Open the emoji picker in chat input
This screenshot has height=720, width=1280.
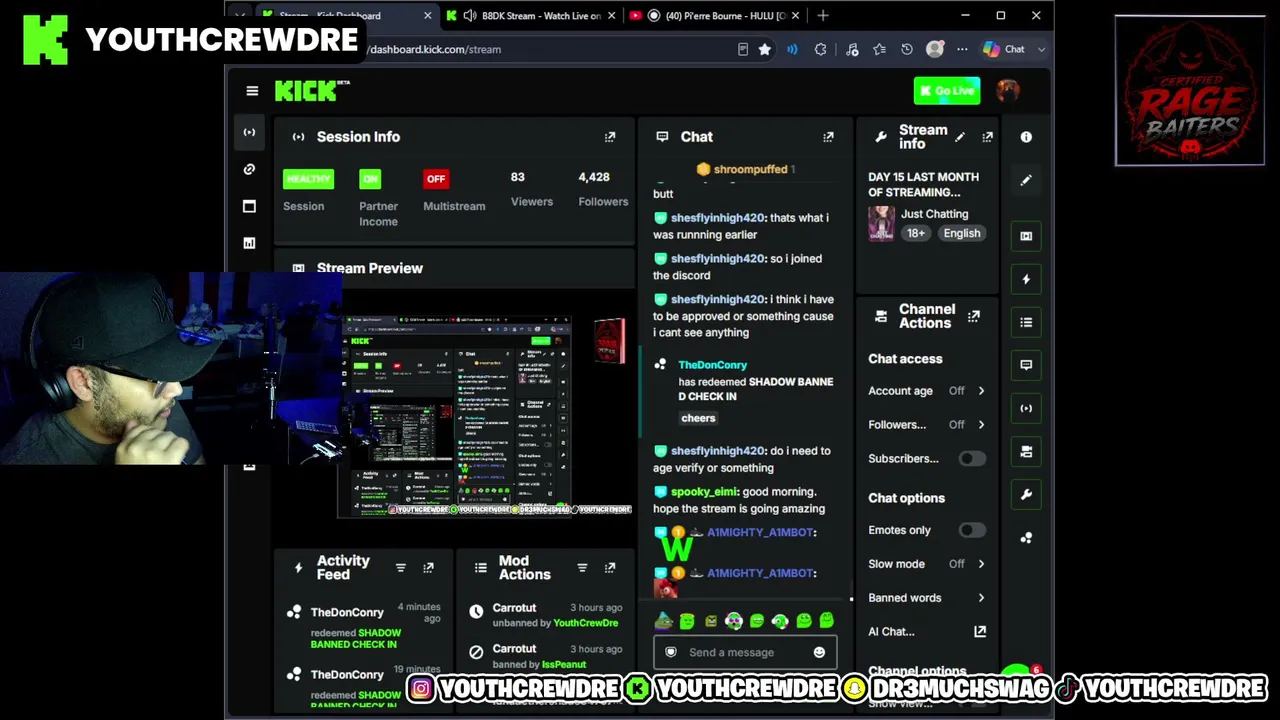[819, 653]
